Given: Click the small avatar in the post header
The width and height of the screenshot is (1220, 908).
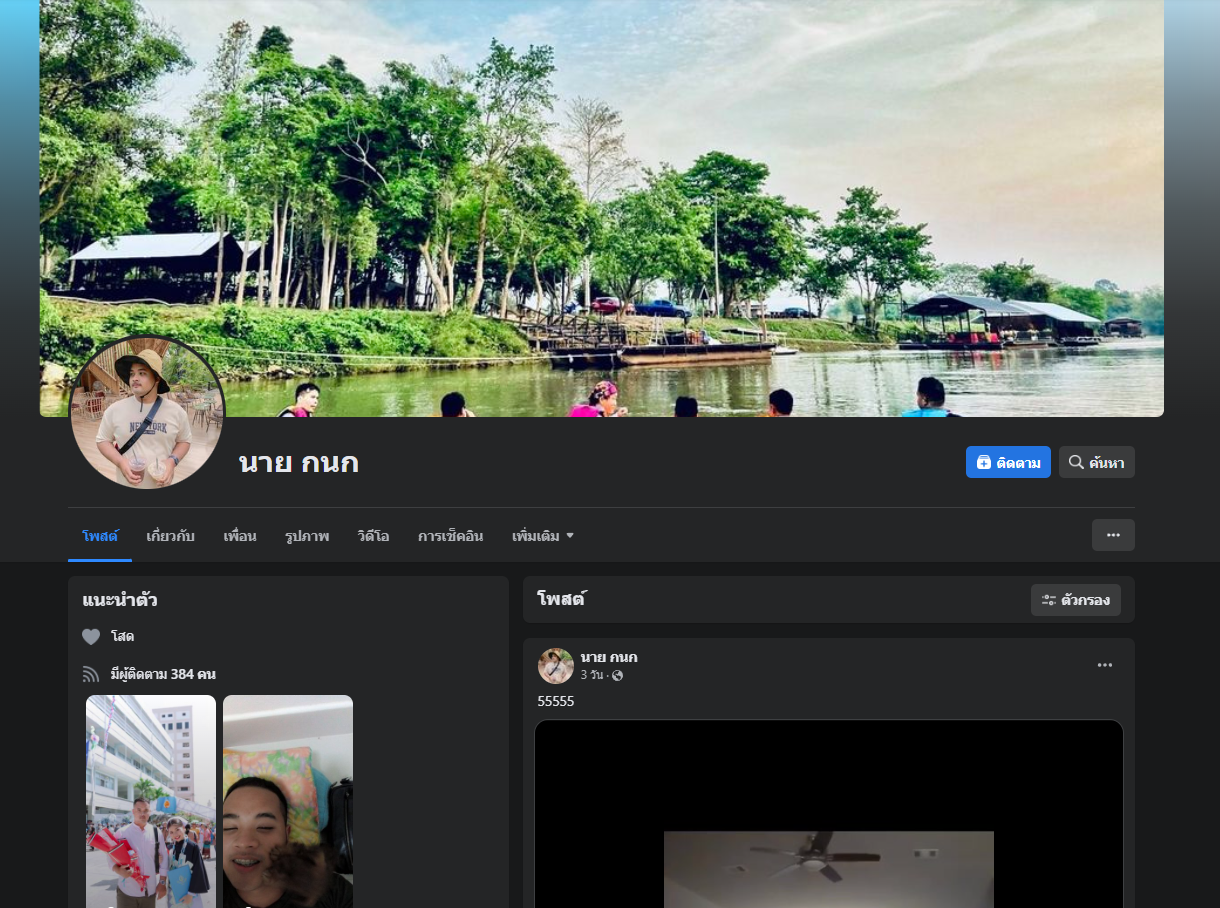Looking at the screenshot, I should click(556, 666).
